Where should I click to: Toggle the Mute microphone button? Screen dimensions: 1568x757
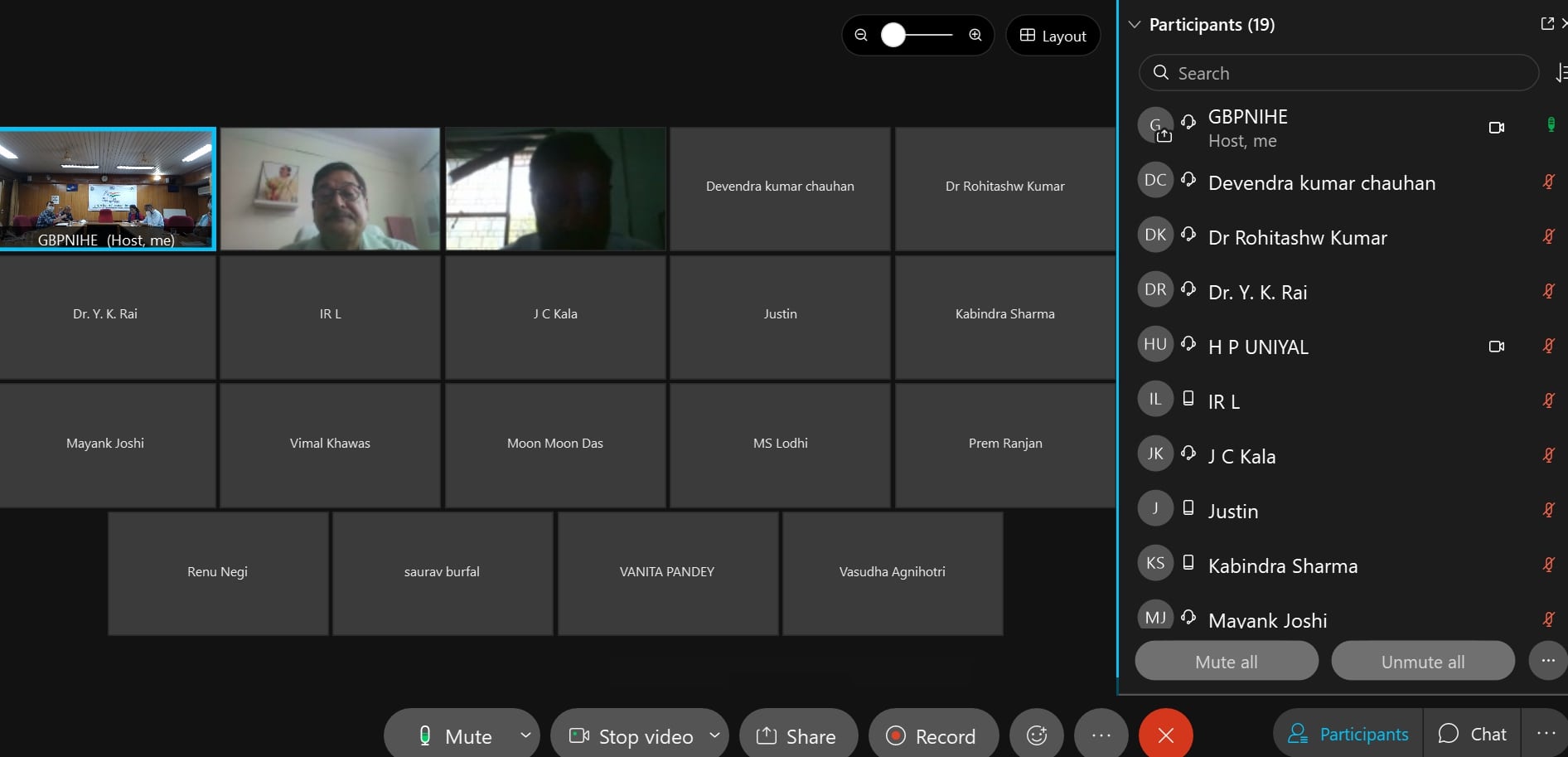[x=455, y=735]
